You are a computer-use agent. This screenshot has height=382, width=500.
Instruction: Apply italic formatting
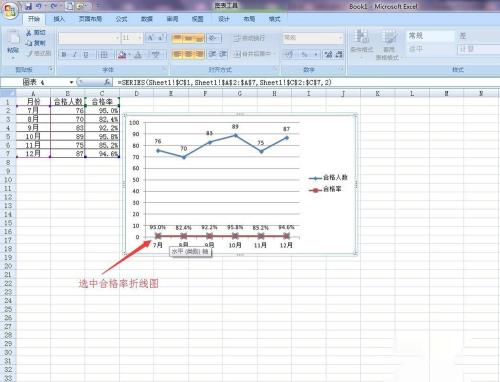[75, 55]
